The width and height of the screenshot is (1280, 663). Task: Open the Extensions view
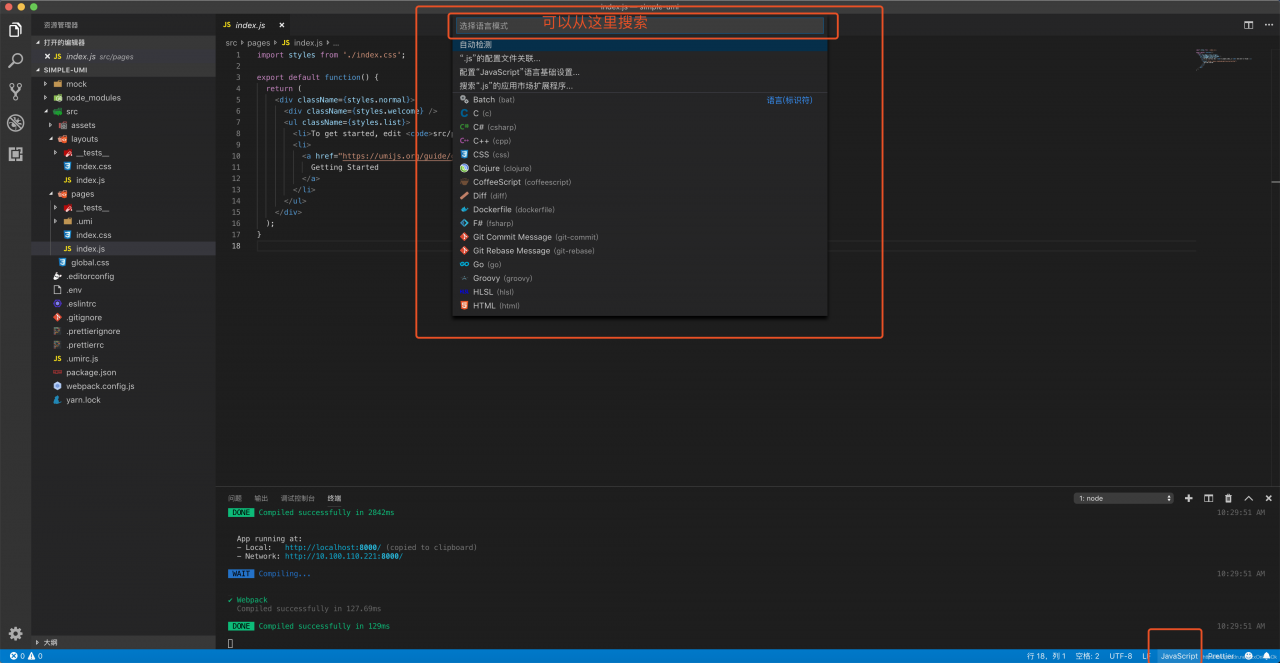[x=15, y=154]
